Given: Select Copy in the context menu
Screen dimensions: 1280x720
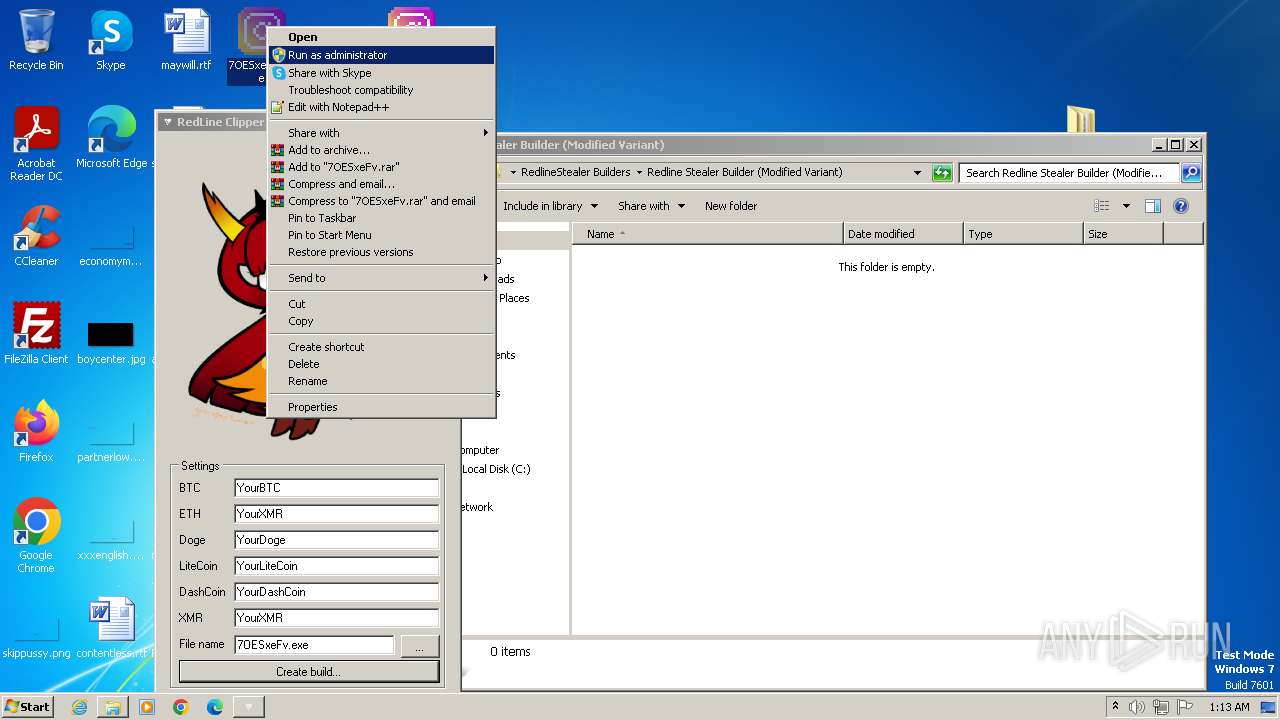Looking at the screenshot, I should pyautogui.click(x=381, y=321).
